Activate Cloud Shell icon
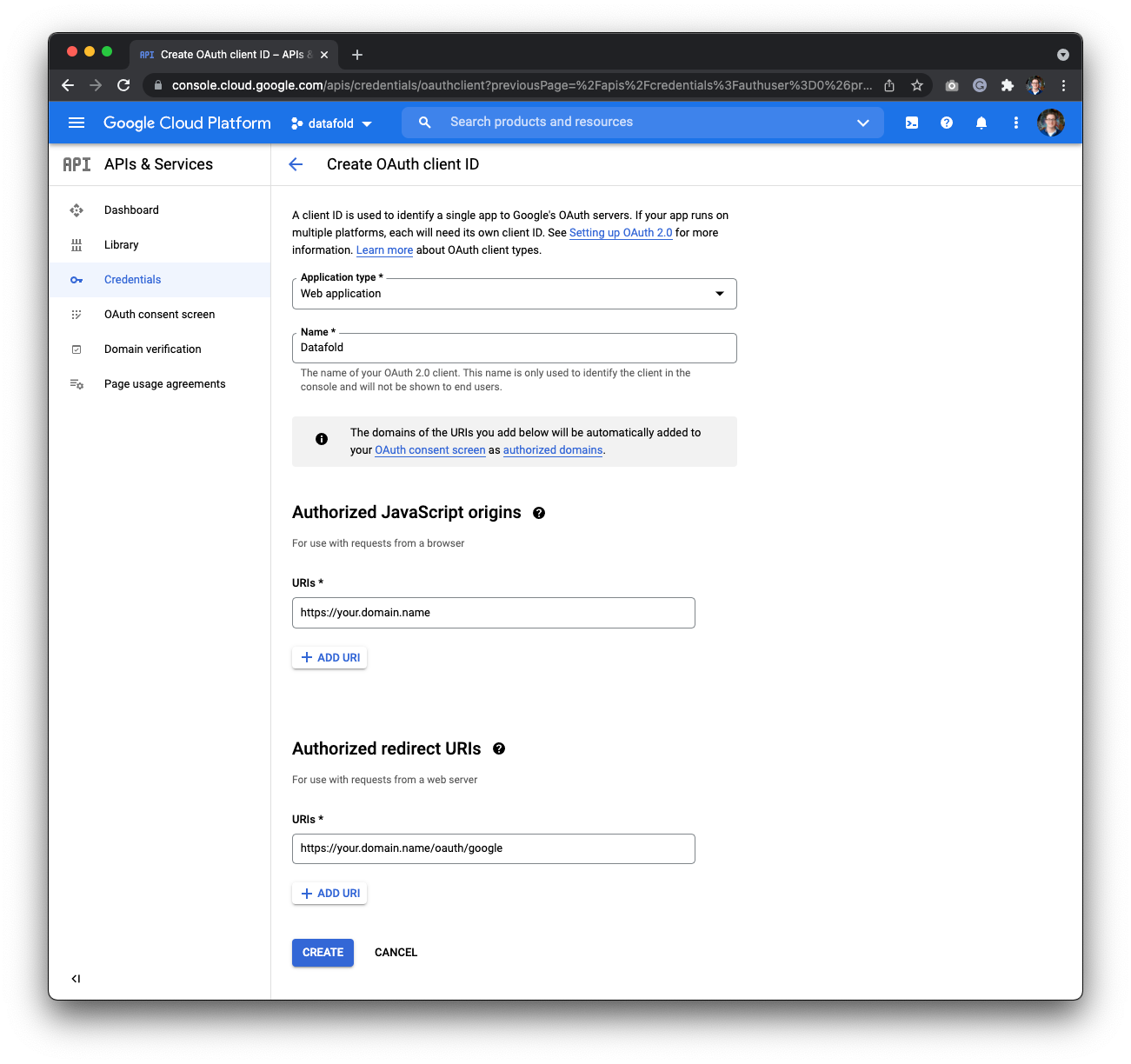Screen dimensions: 1131x1064 pyautogui.click(x=912, y=123)
